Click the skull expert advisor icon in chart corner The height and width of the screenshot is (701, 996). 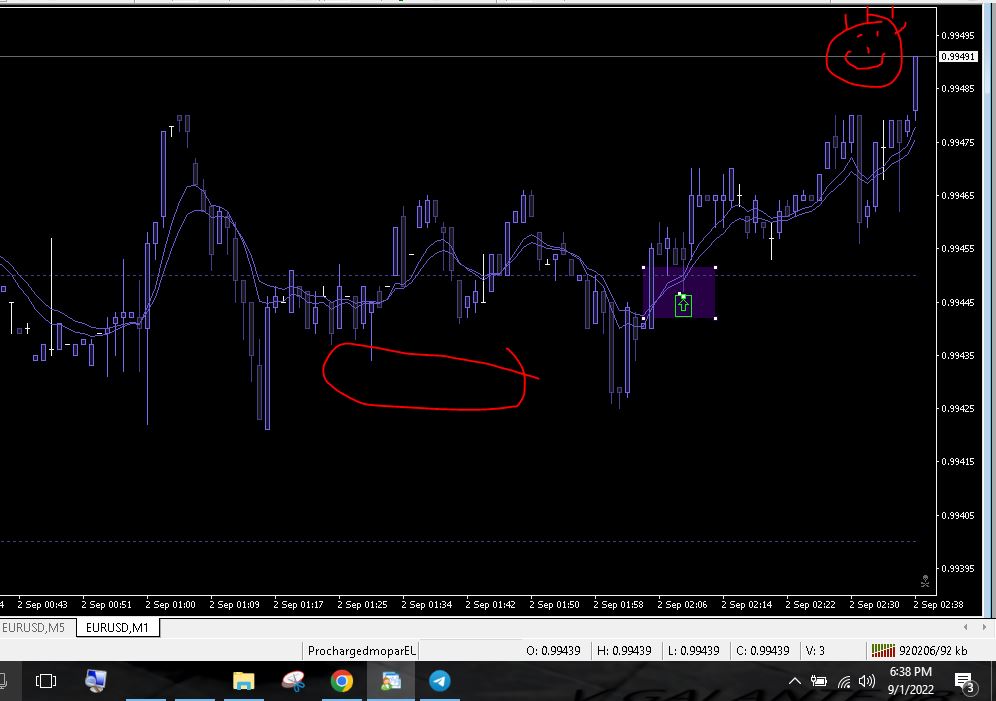click(925, 580)
